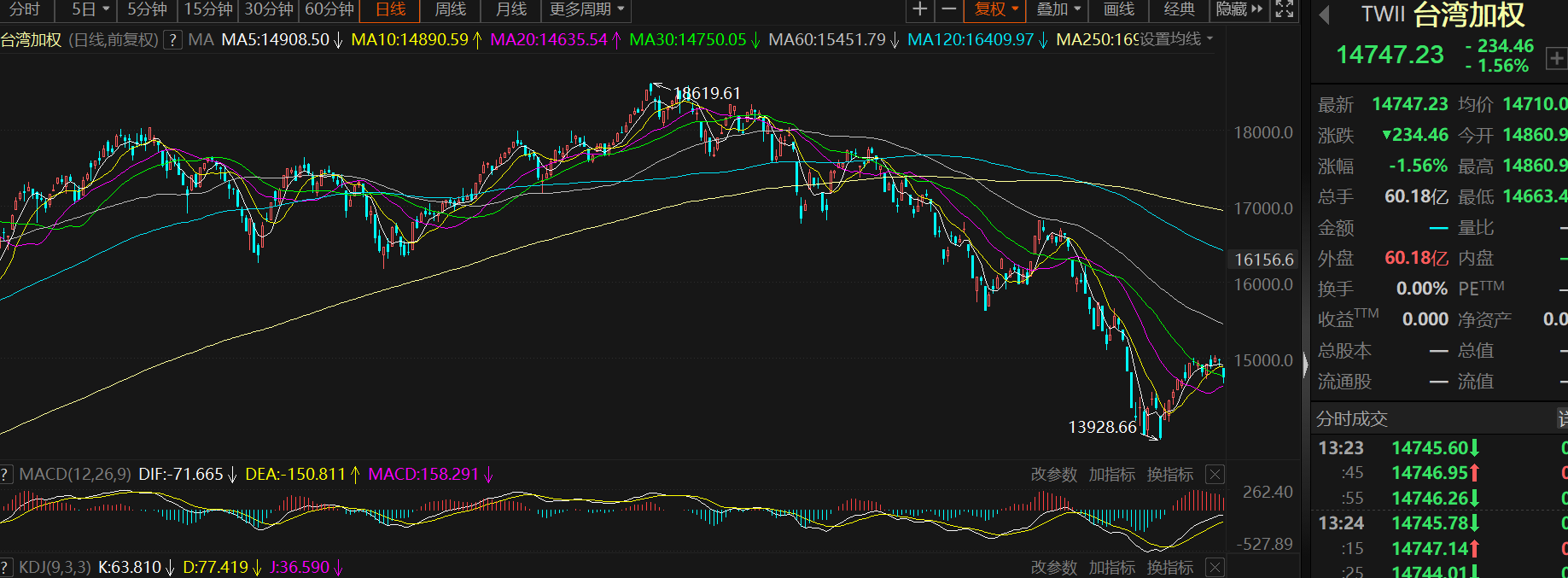Click the 16156.6 price axis marker
The height and width of the screenshot is (578, 1568).
coord(1264,260)
